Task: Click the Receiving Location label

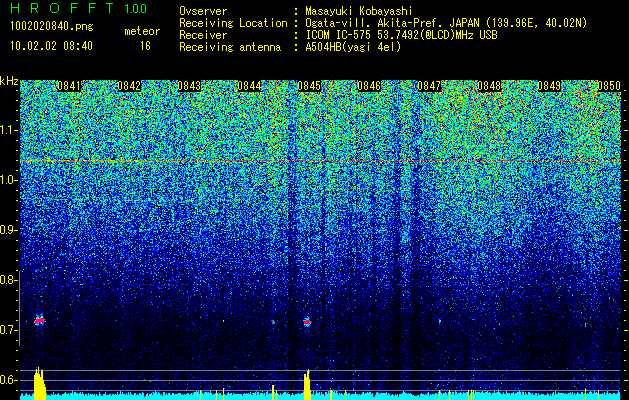Action: pyautogui.click(x=233, y=23)
